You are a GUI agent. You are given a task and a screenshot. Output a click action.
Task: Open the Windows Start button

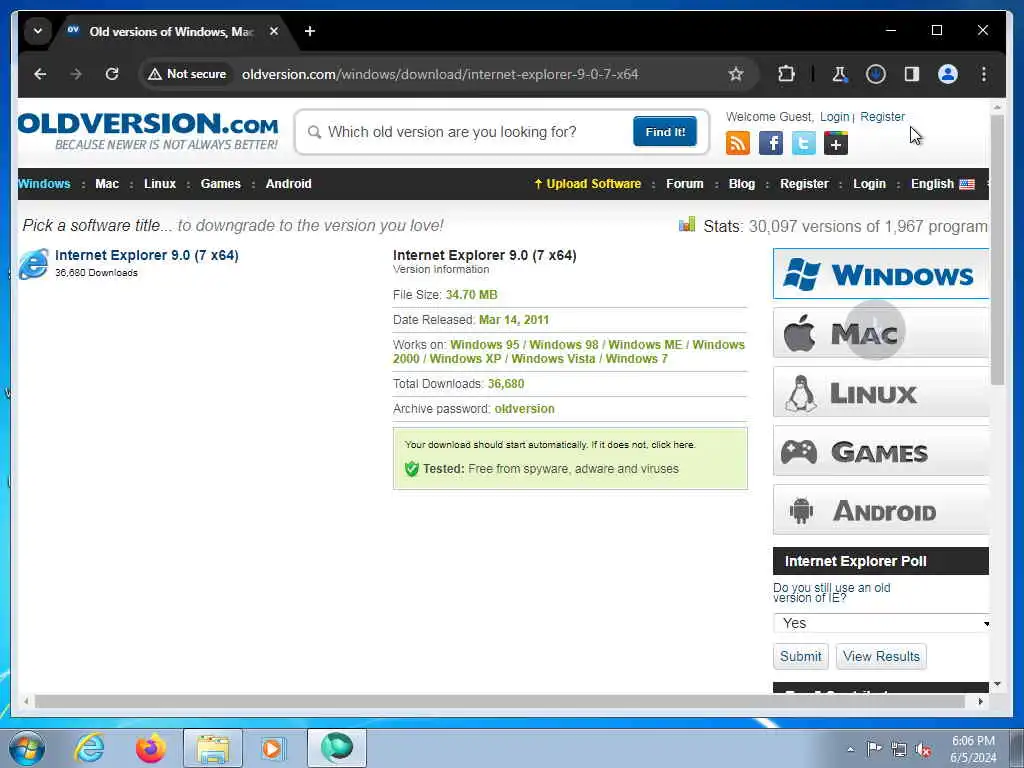[27, 748]
